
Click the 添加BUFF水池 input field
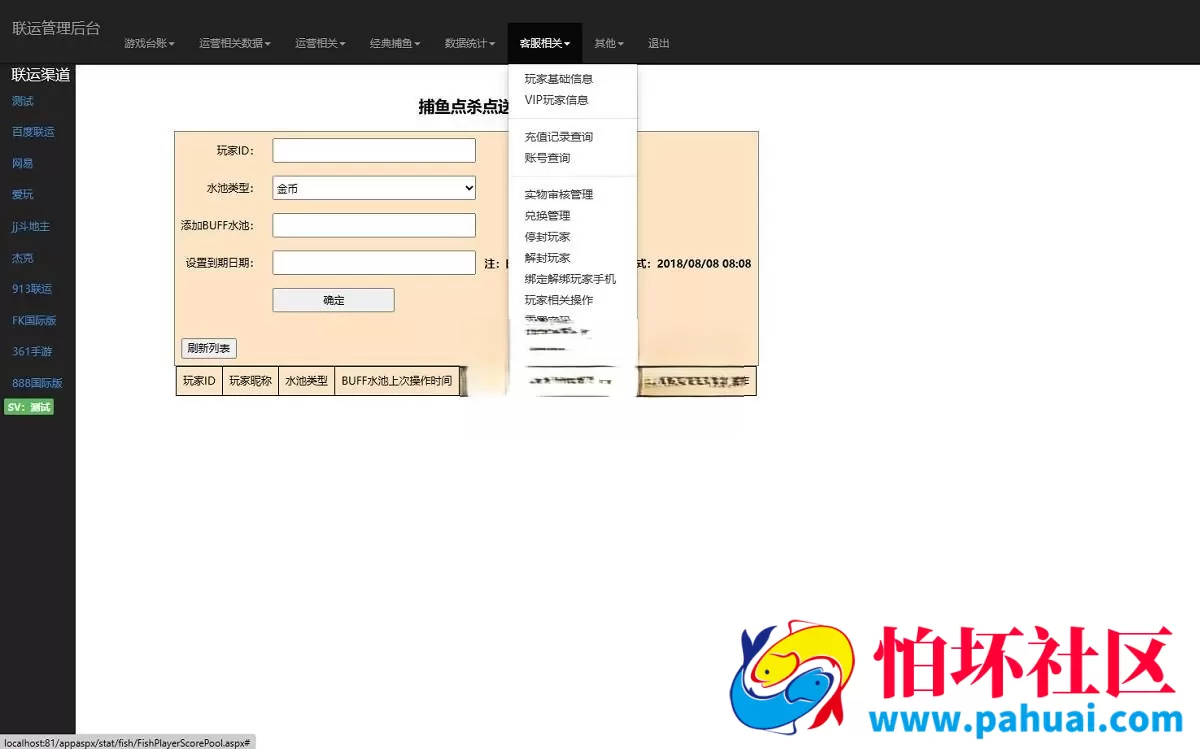coord(374,225)
